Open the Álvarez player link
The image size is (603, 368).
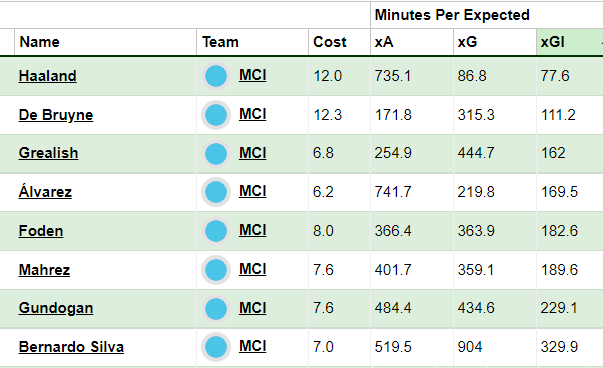[x=45, y=191]
